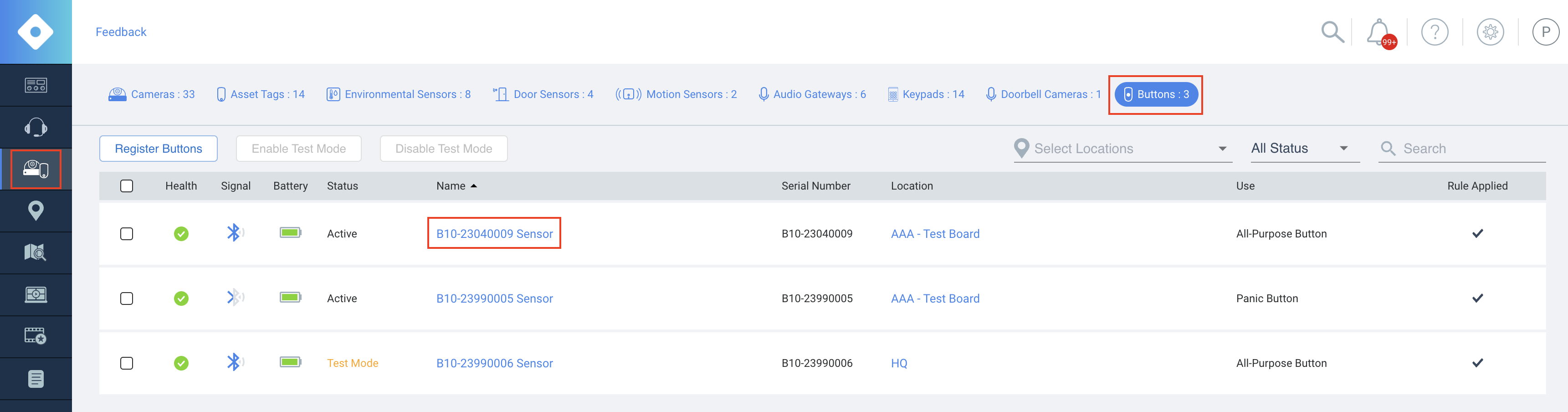The width and height of the screenshot is (1568, 412).
Task: Switch to the Audio Gateways : 6 tab
Action: click(x=813, y=94)
